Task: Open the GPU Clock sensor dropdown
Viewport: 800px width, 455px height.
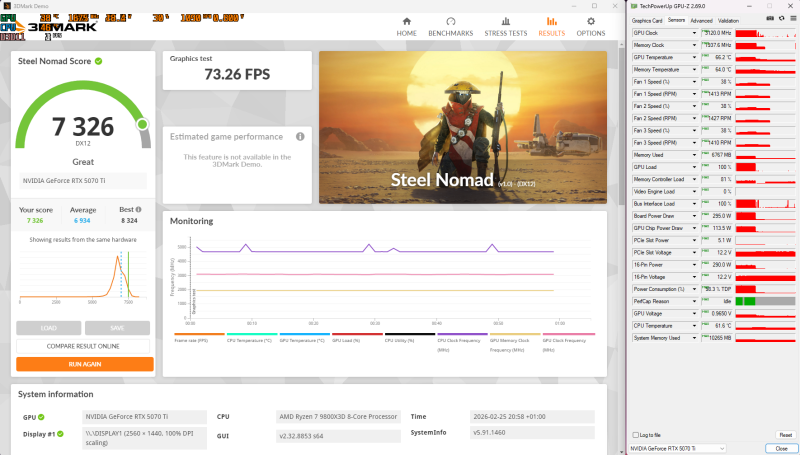Action: coord(694,33)
